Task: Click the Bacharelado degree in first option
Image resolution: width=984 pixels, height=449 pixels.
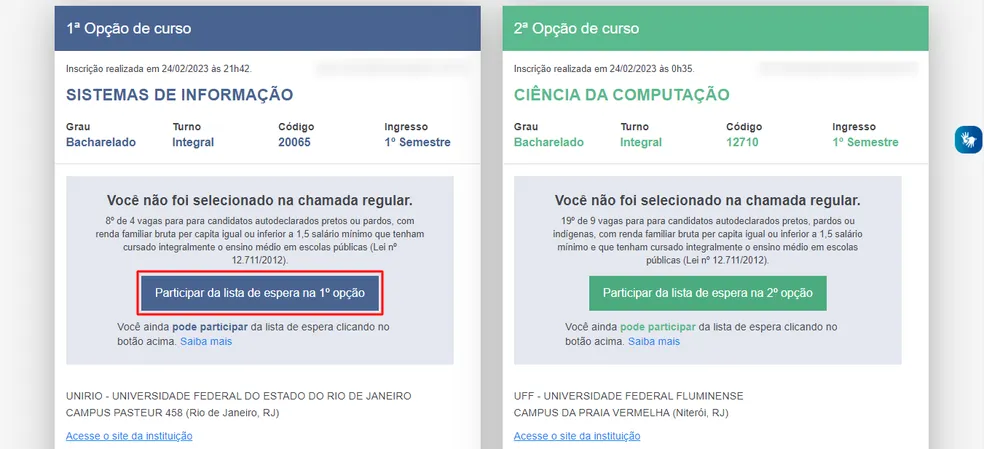Action: (101, 142)
